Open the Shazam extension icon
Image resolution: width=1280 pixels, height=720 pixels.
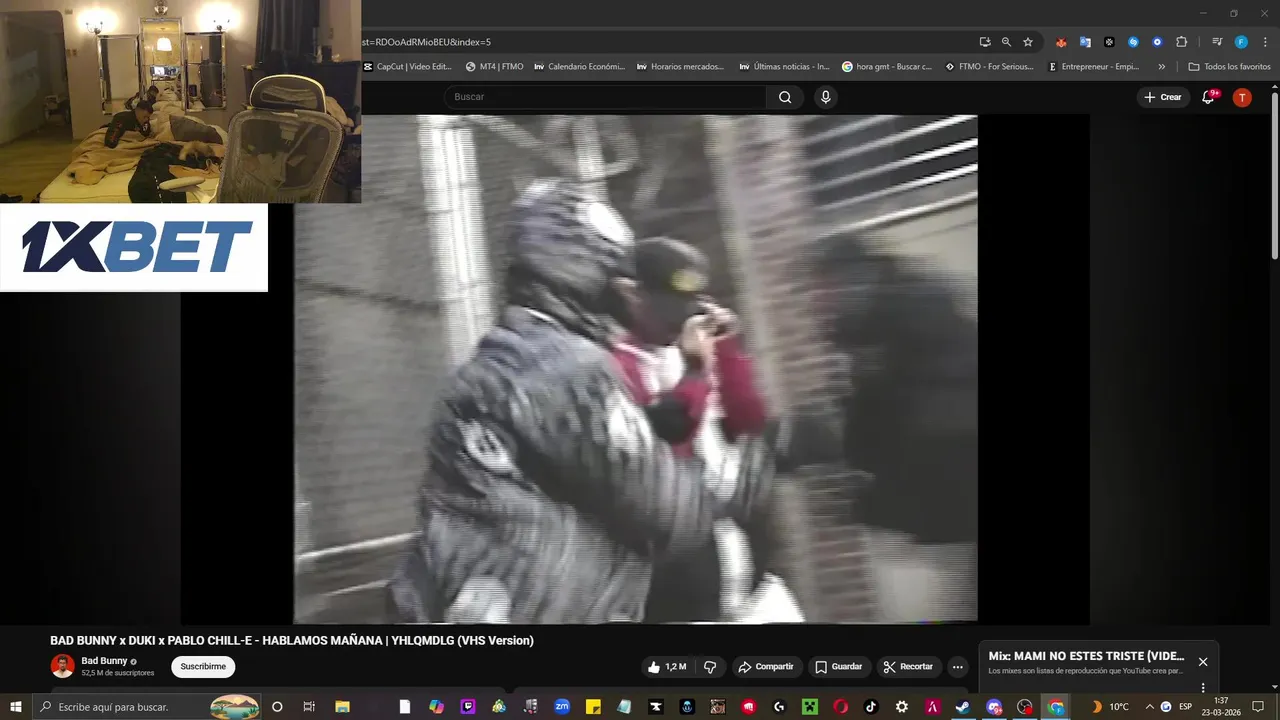tap(1133, 42)
